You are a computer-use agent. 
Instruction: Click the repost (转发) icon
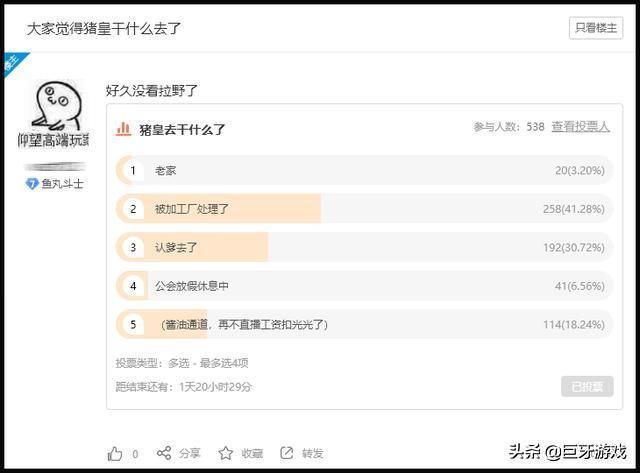point(287,453)
